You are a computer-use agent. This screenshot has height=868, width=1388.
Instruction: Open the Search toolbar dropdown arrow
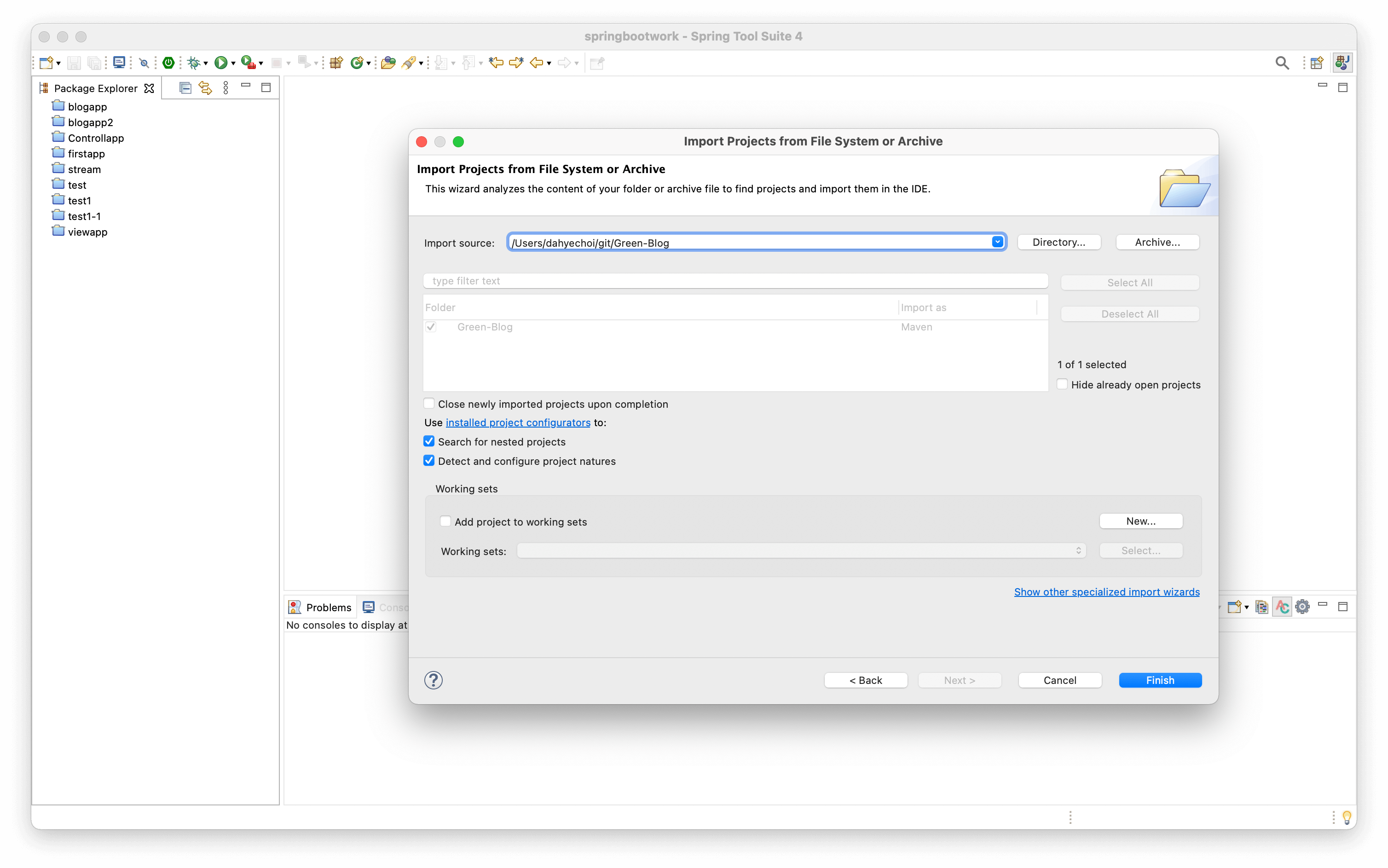point(421,63)
